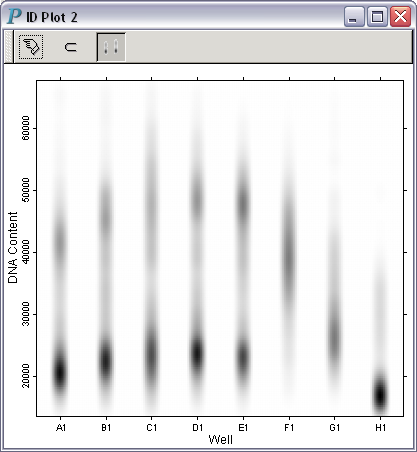Screen dimensions: 417x452
Task: Select the pointing-hand selection tool
Action: click(x=31, y=47)
